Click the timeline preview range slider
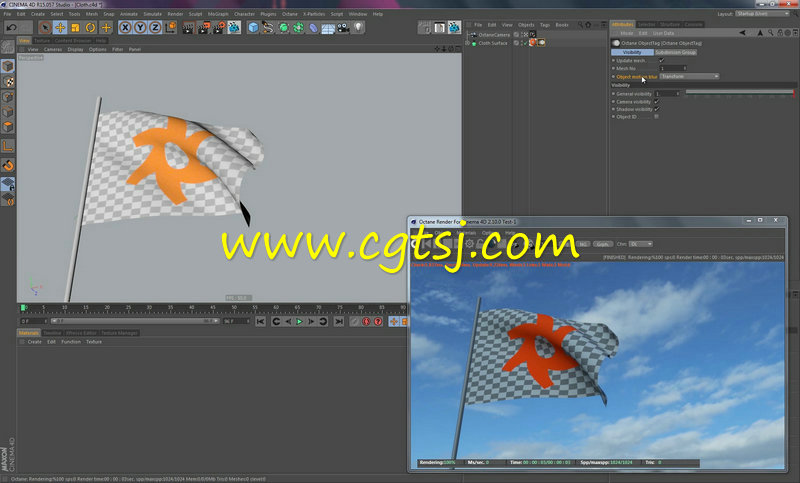Viewport: 800px width, 483px height. [x=135, y=321]
